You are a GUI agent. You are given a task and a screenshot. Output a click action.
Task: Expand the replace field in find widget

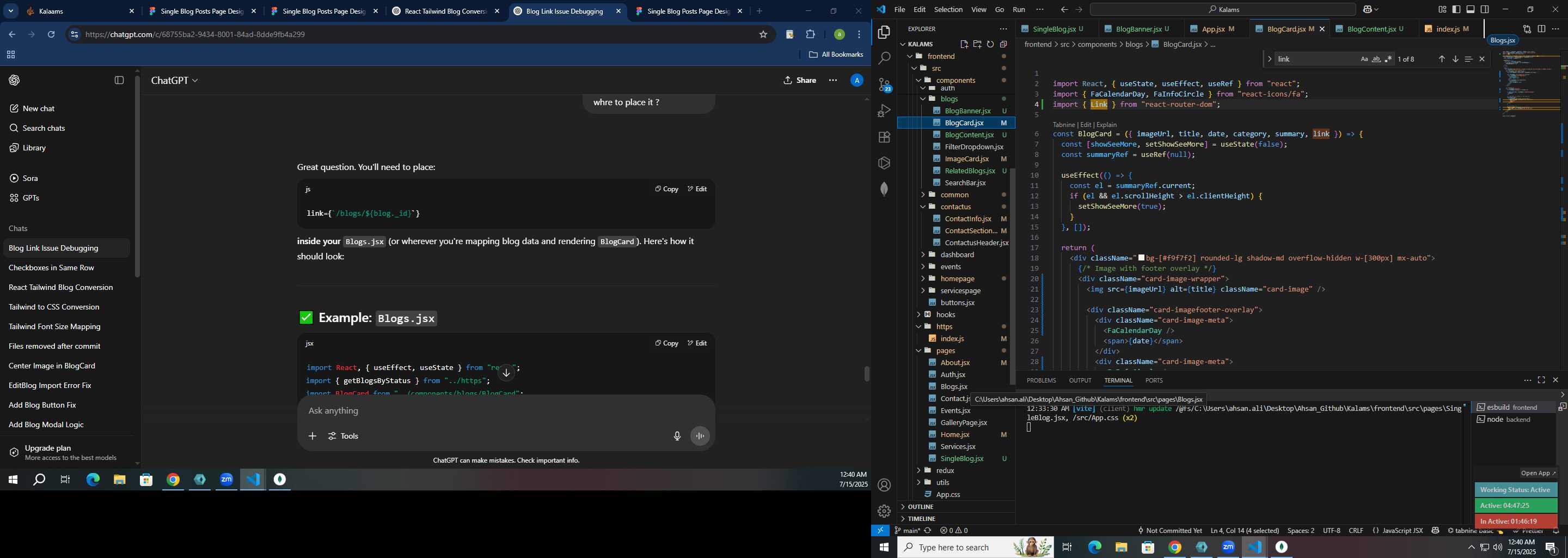pyautogui.click(x=1270, y=59)
